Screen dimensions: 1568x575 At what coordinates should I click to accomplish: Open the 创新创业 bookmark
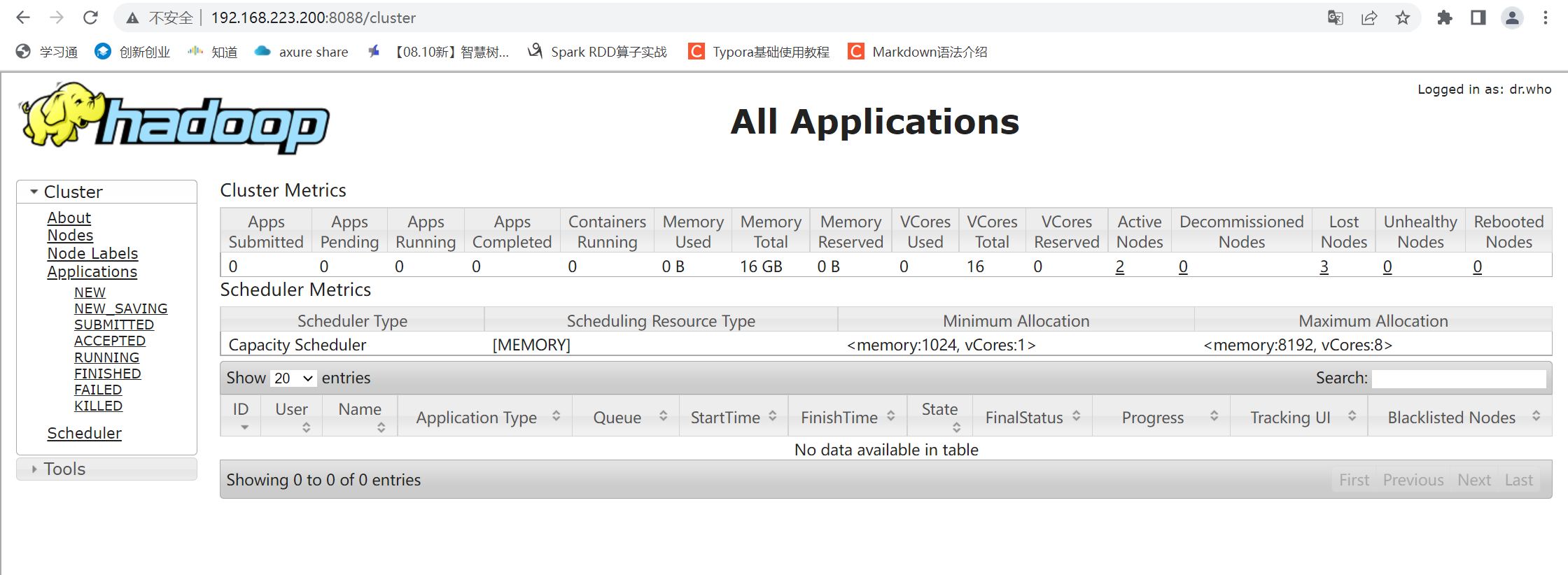point(133,52)
